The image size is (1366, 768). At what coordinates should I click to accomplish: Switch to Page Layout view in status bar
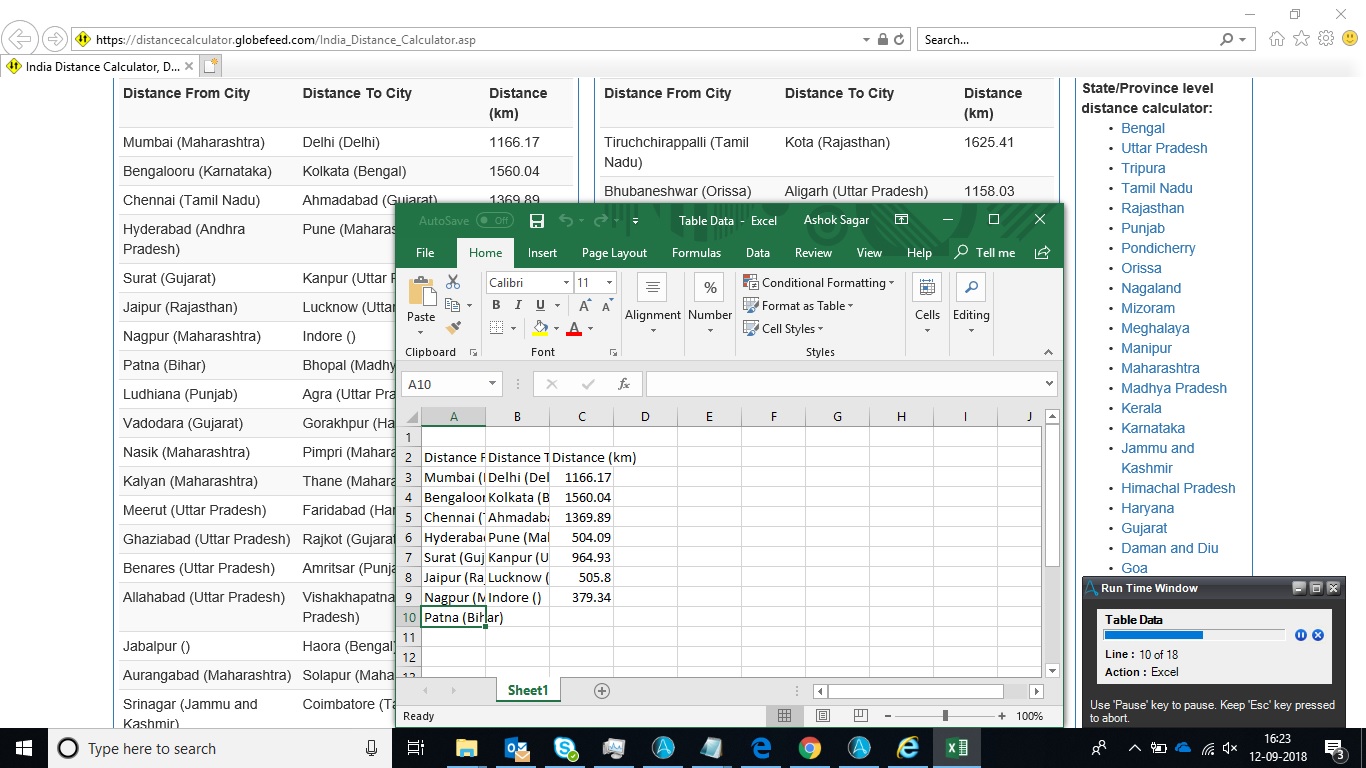coord(823,716)
